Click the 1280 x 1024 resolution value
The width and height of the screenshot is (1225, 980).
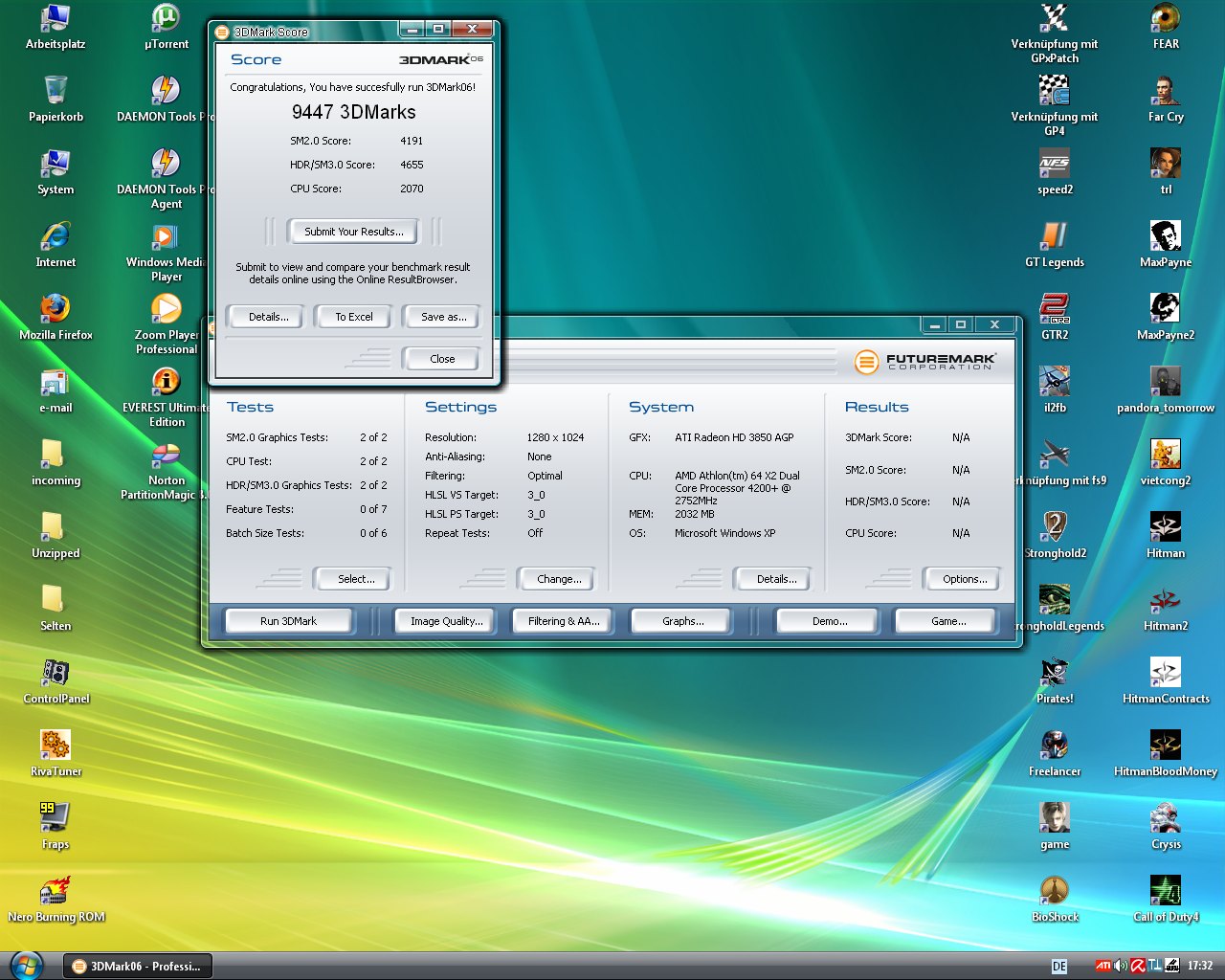pos(555,437)
